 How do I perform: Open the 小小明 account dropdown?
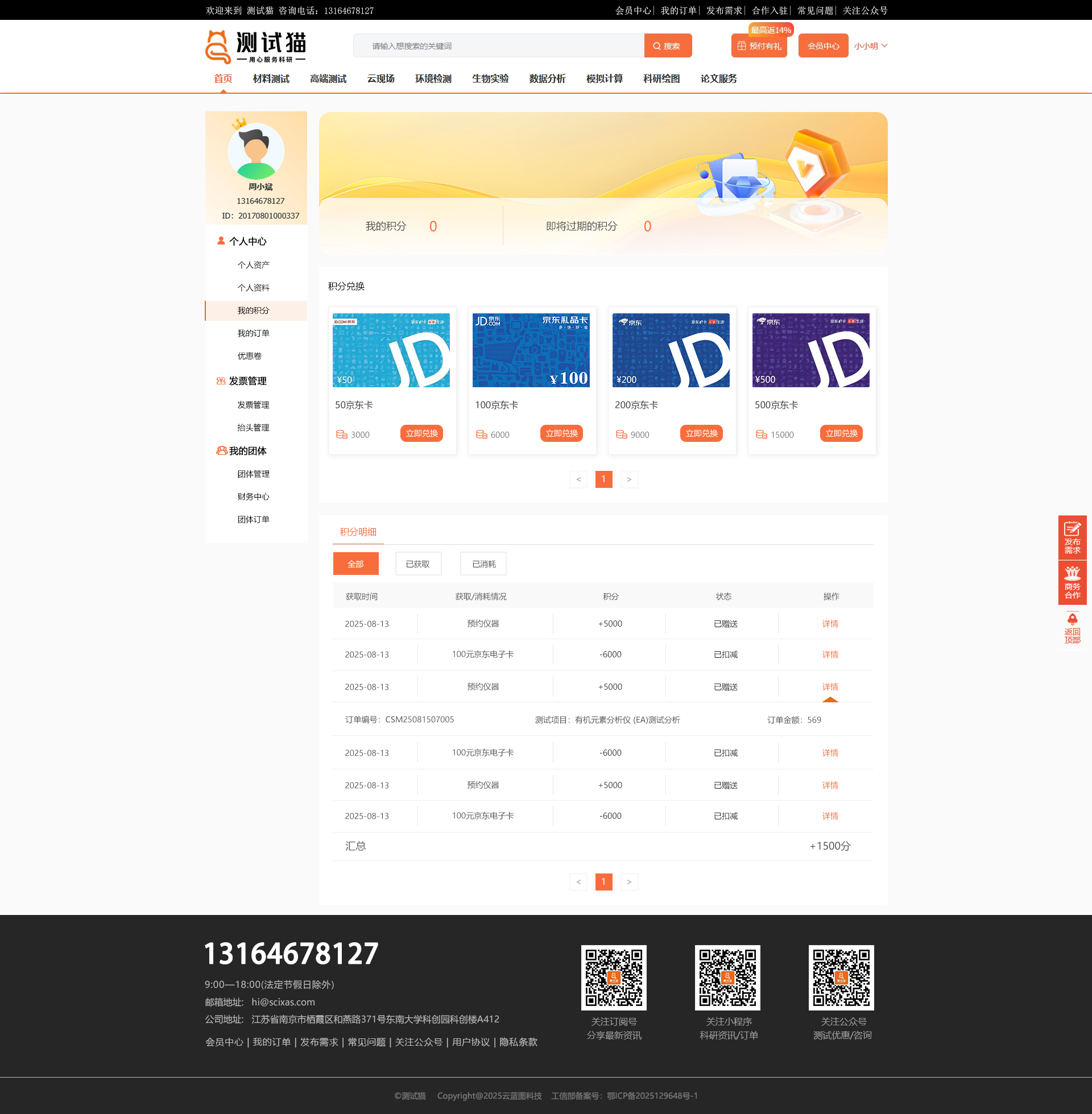(x=870, y=45)
